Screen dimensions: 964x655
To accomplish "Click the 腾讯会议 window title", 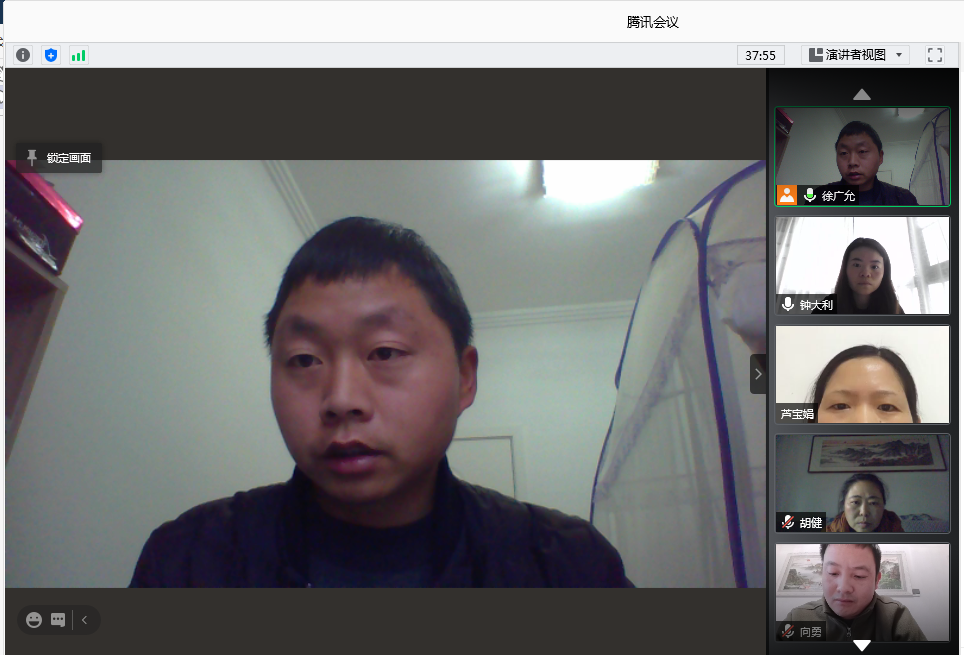I will (652, 22).
